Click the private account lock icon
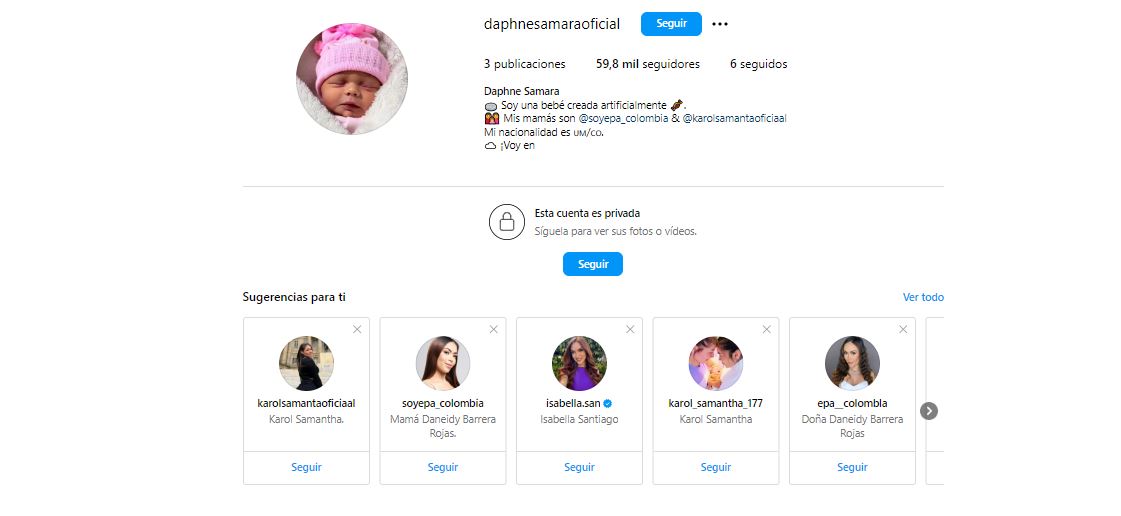This screenshot has height=516, width=1121. click(x=507, y=222)
